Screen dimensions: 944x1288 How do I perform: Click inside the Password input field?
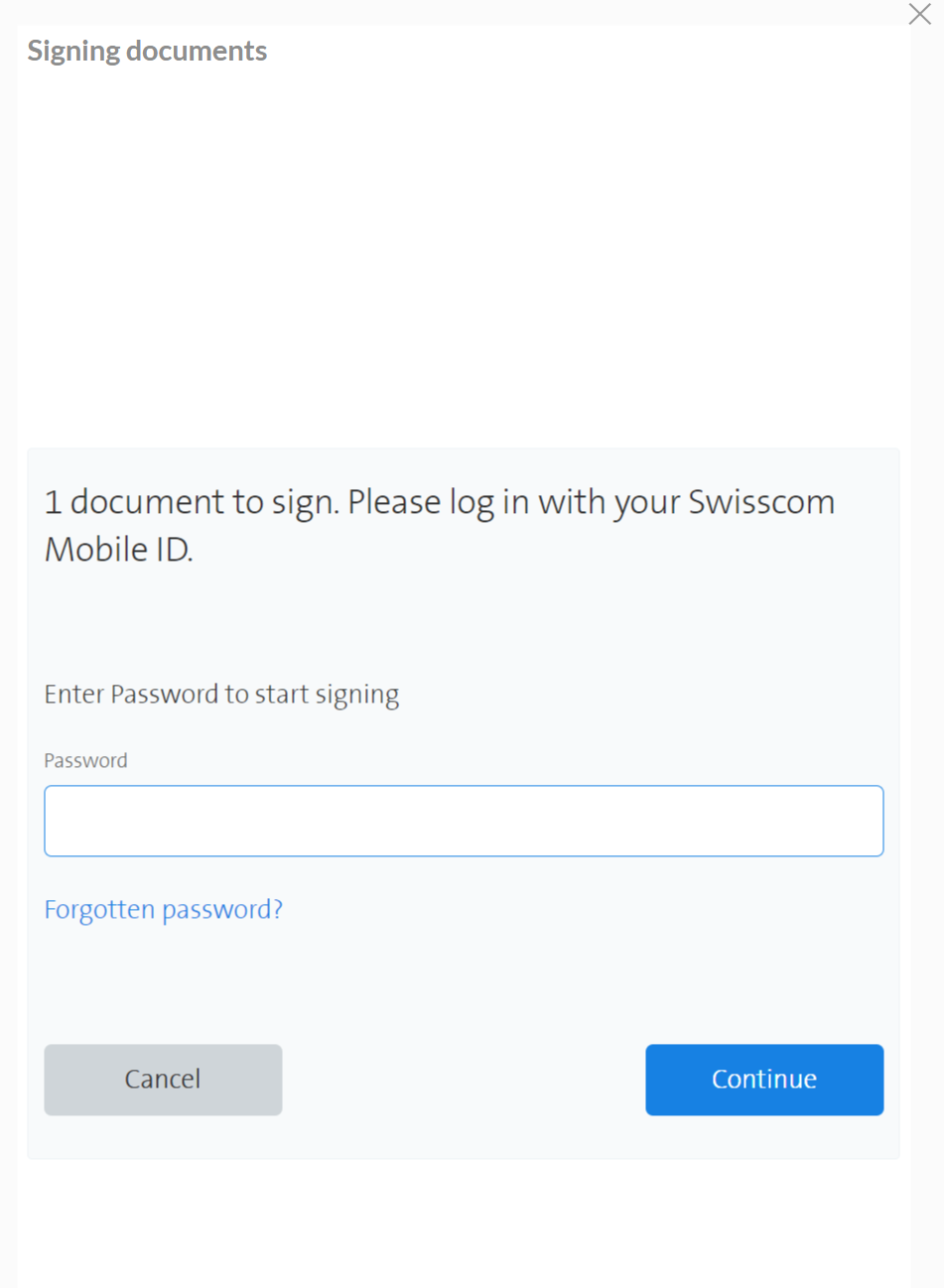coord(464,821)
